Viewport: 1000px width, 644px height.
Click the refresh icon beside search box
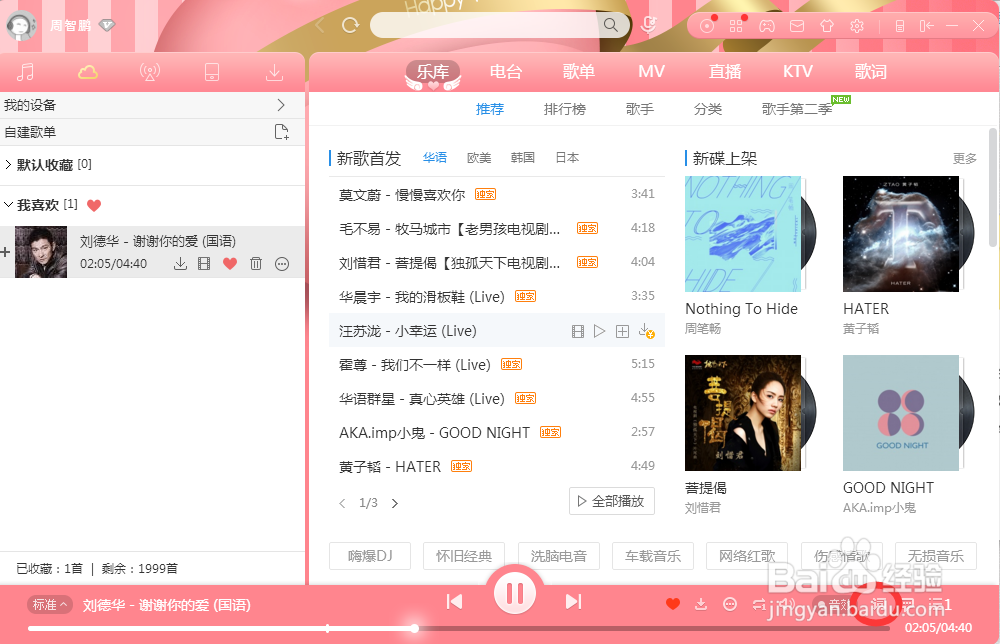(350, 26)
